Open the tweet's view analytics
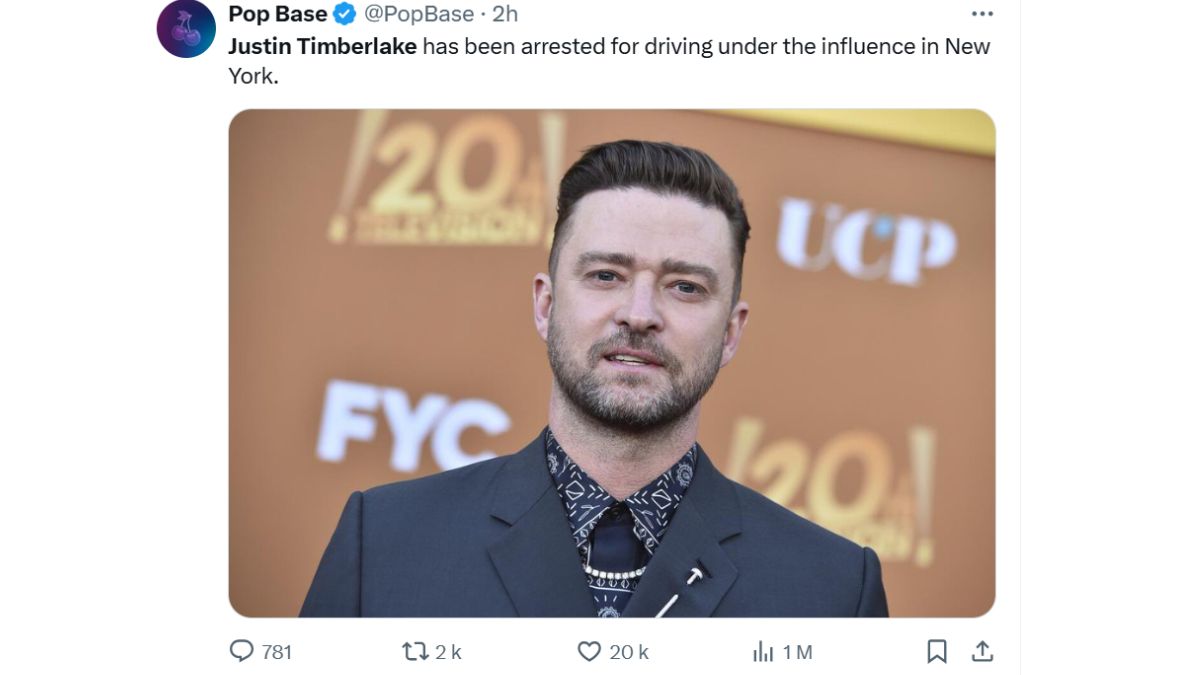Screen dimensions: 1200x675 click(762, 650)
